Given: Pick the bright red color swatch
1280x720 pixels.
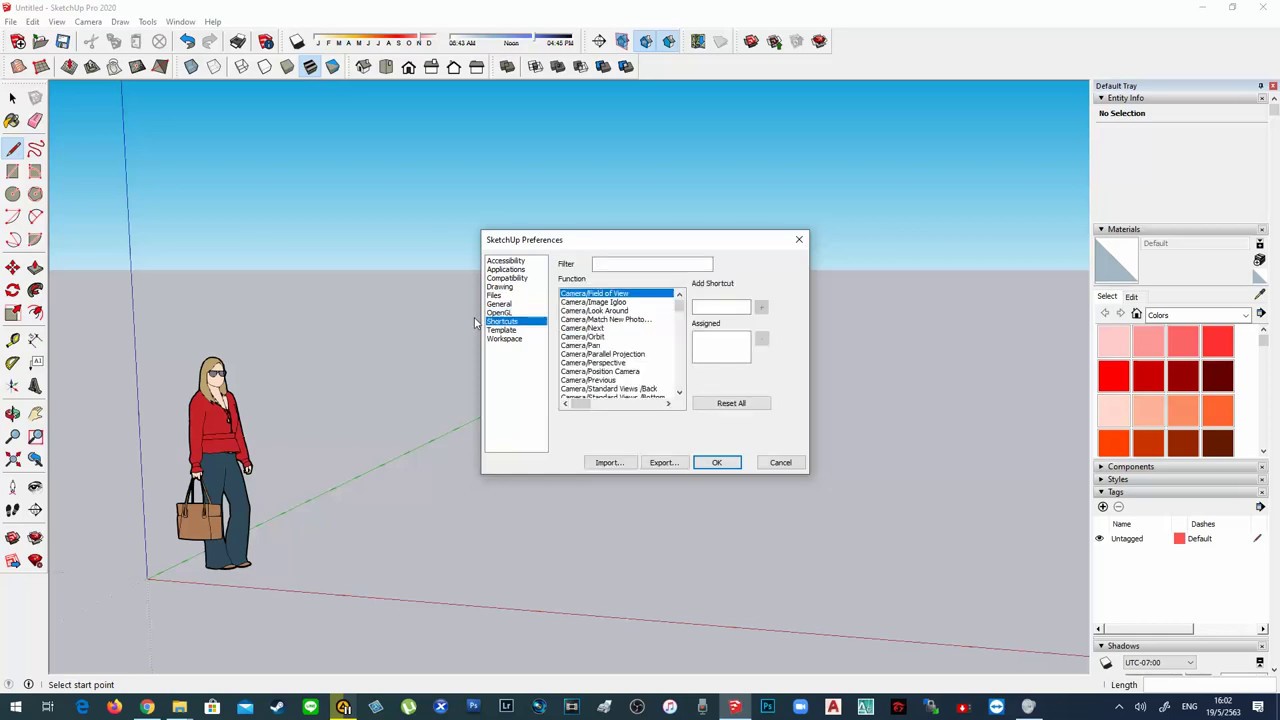Looking at the screenshot, I should point(1114,376).
